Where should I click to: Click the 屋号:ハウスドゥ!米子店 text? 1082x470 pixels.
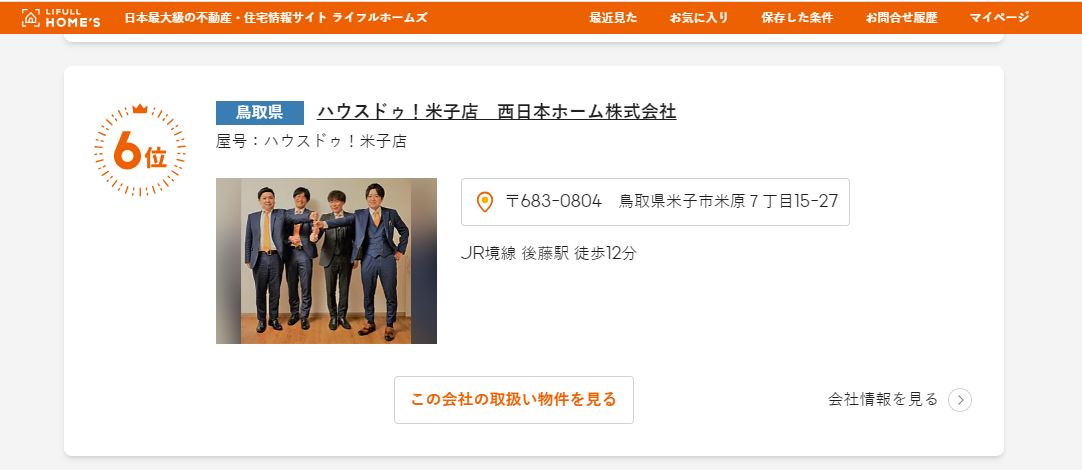[x=311, y=141]
